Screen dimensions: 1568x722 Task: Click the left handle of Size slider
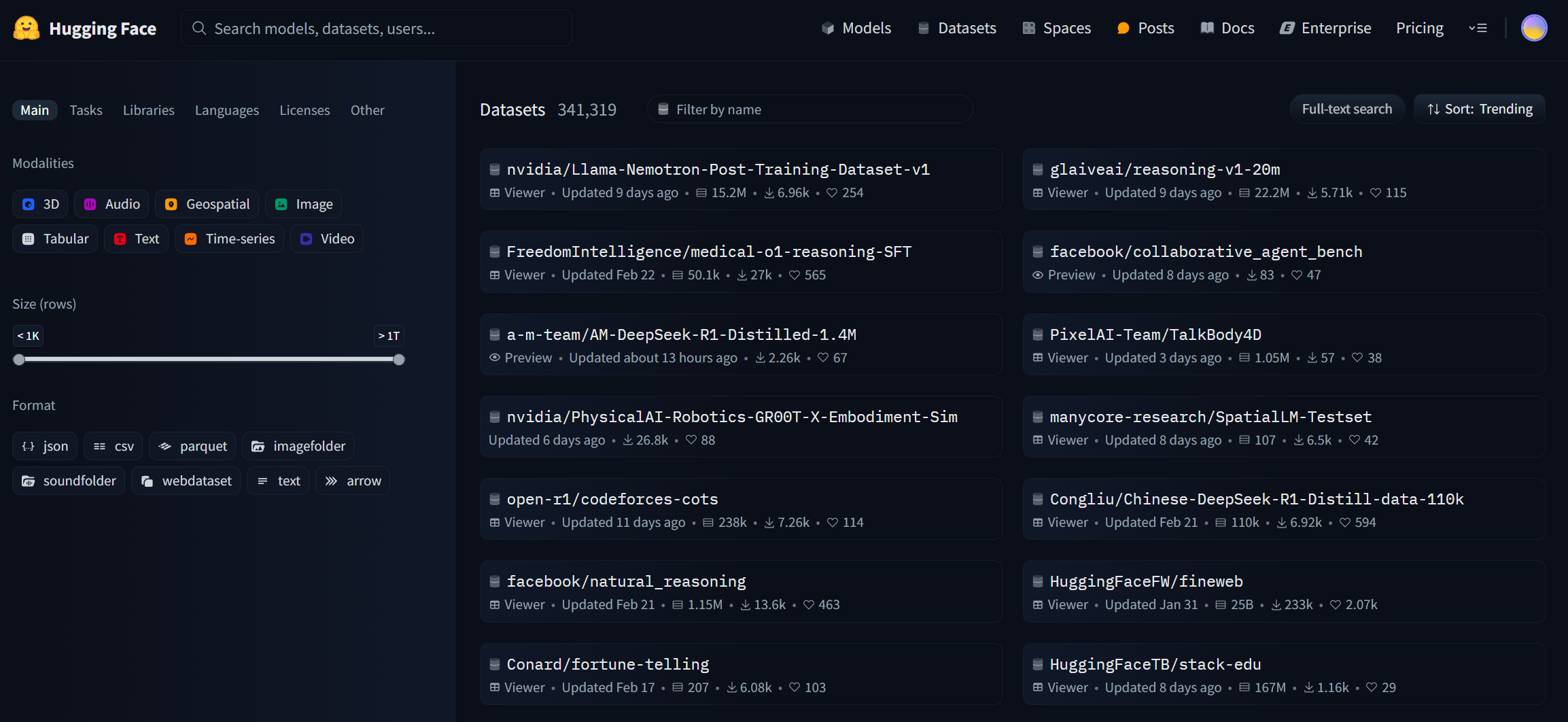click(19, 360)
